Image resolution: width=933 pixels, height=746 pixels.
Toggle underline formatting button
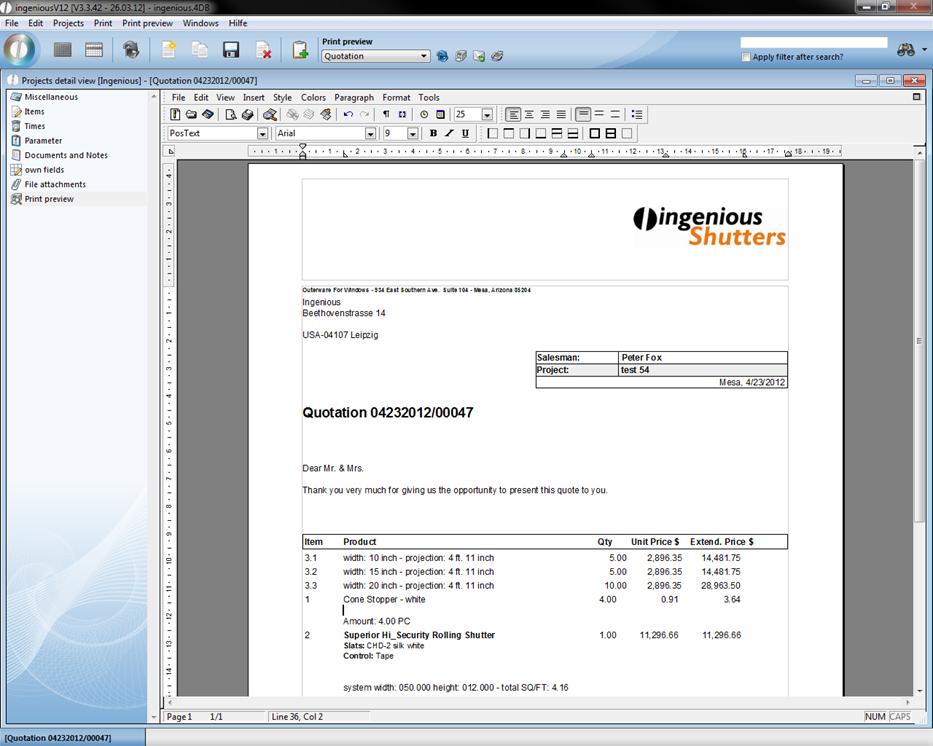click(465, 133)
